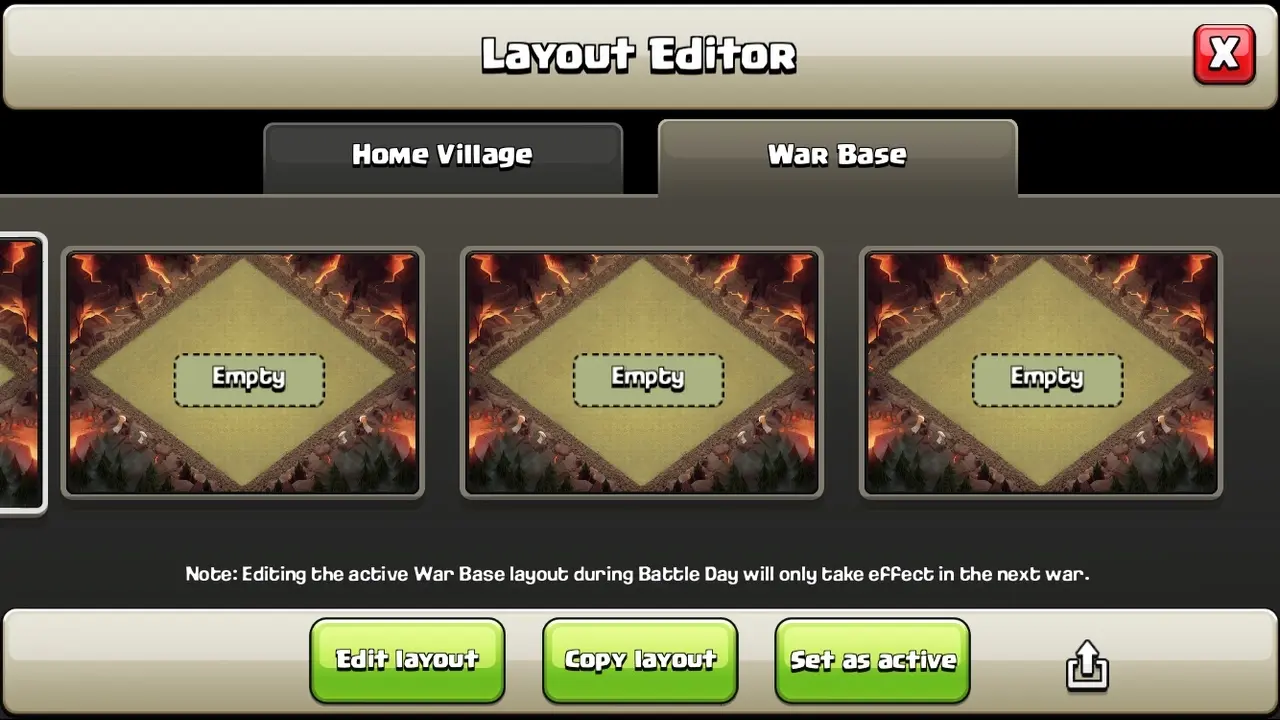Click the Edit layout button
The image size is (1280, 720).
(x=407, y=660)
